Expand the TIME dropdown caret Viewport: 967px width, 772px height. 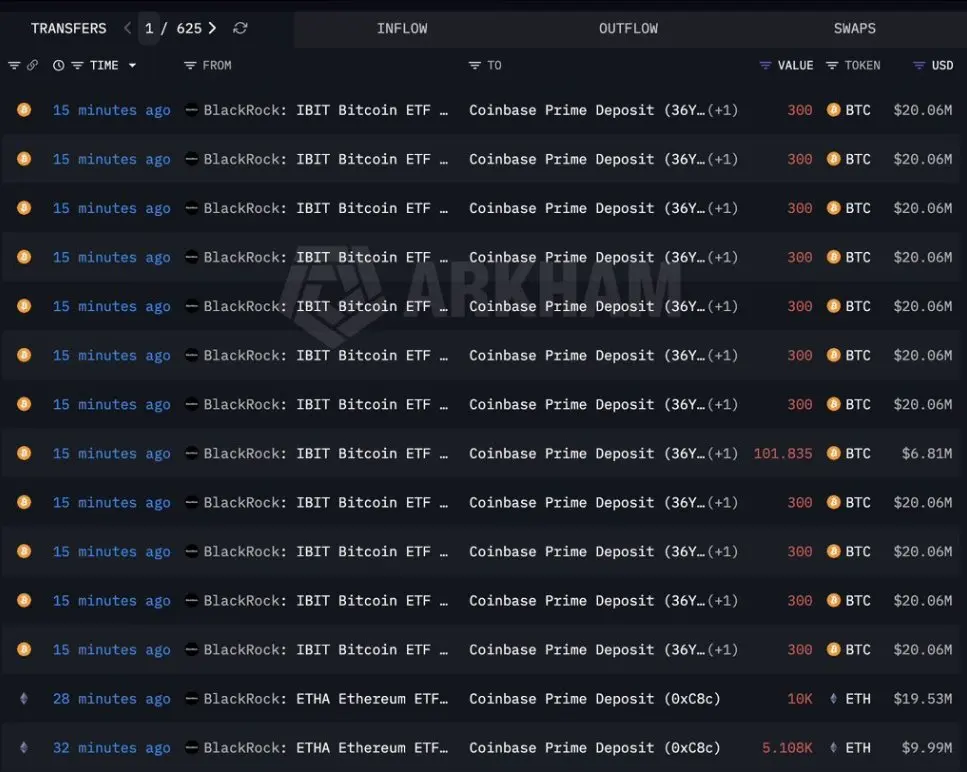(132, 65)
